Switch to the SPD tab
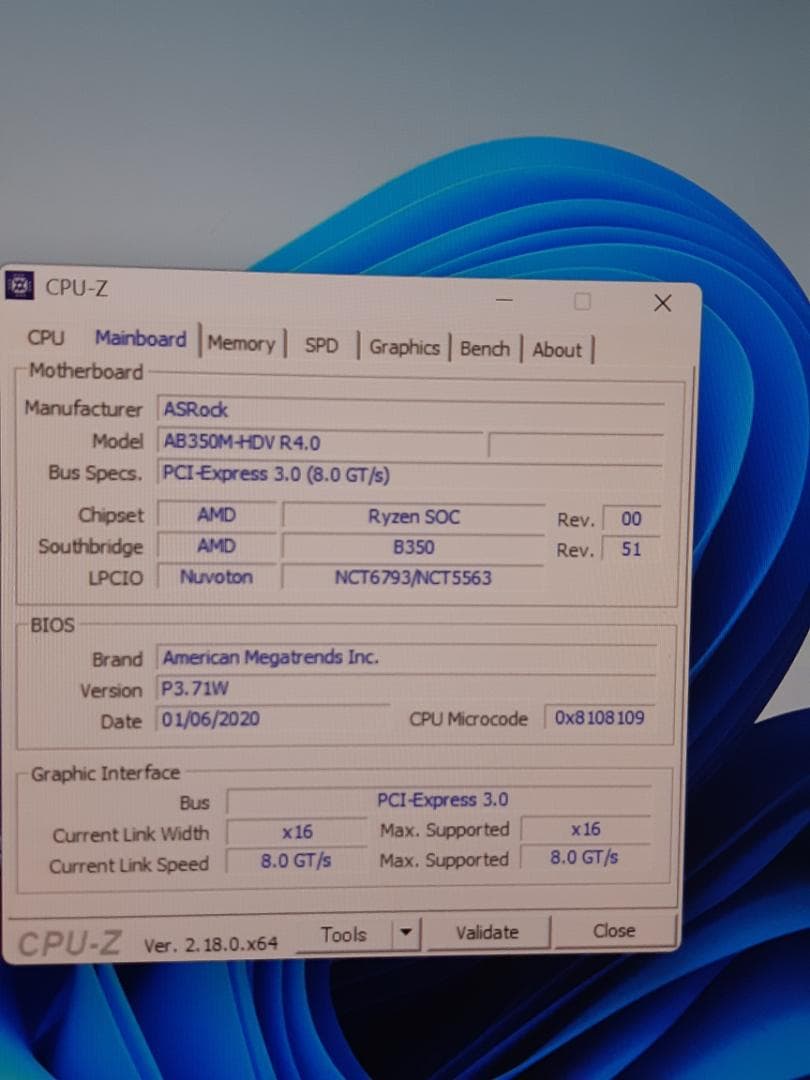This screenshot has height=1080, width=810. pos(321,345)
